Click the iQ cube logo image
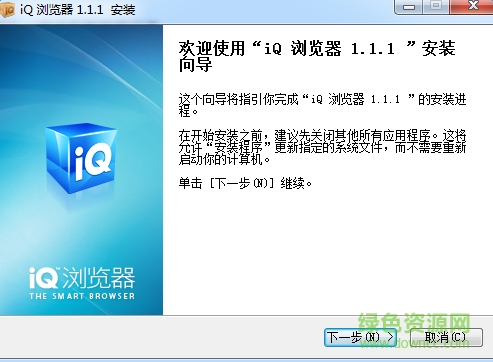Image resolution: width=493 pixels, height=362 pixels. click(x=81, y=158)
